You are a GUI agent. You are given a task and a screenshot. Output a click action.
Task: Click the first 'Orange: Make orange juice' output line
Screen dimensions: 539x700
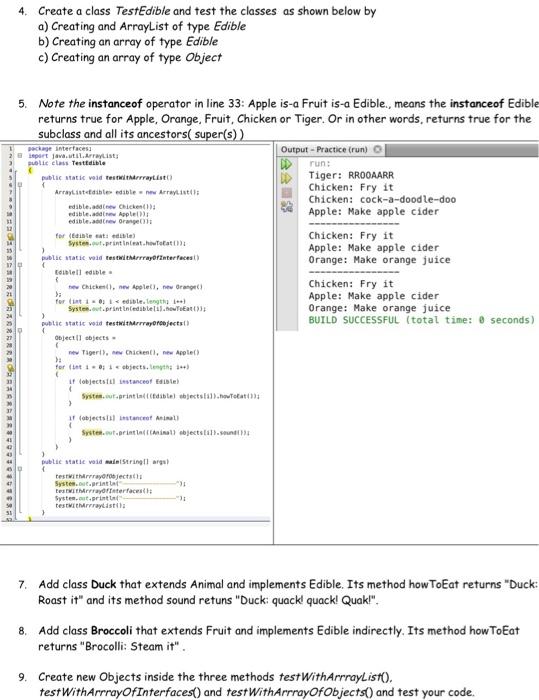point(380,260)
